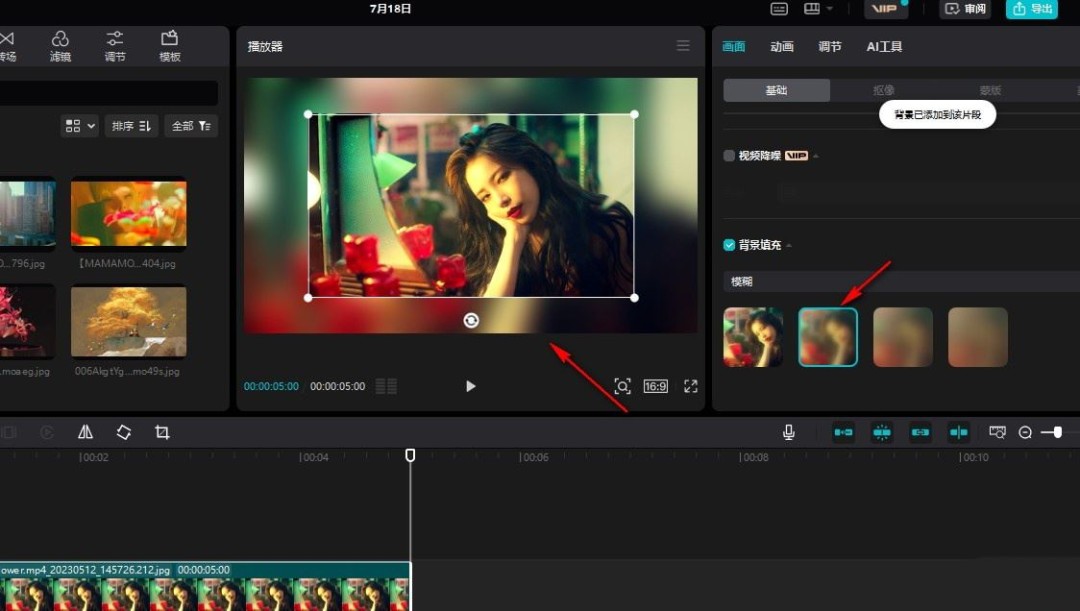The height and width of the screenshot is (611, 1080).
Task: Click the mirror flip icon
Action: [86, 432]
